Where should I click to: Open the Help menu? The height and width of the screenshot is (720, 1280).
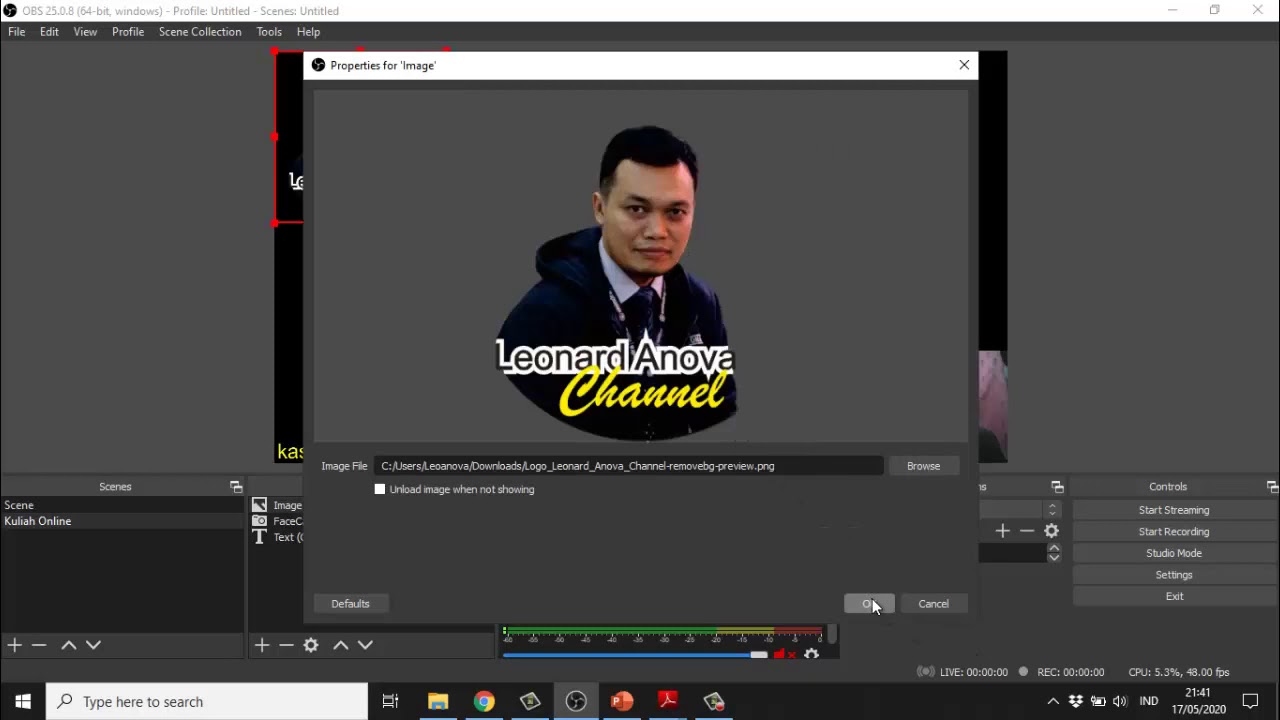pyautogui.click(x=308, y=32)
